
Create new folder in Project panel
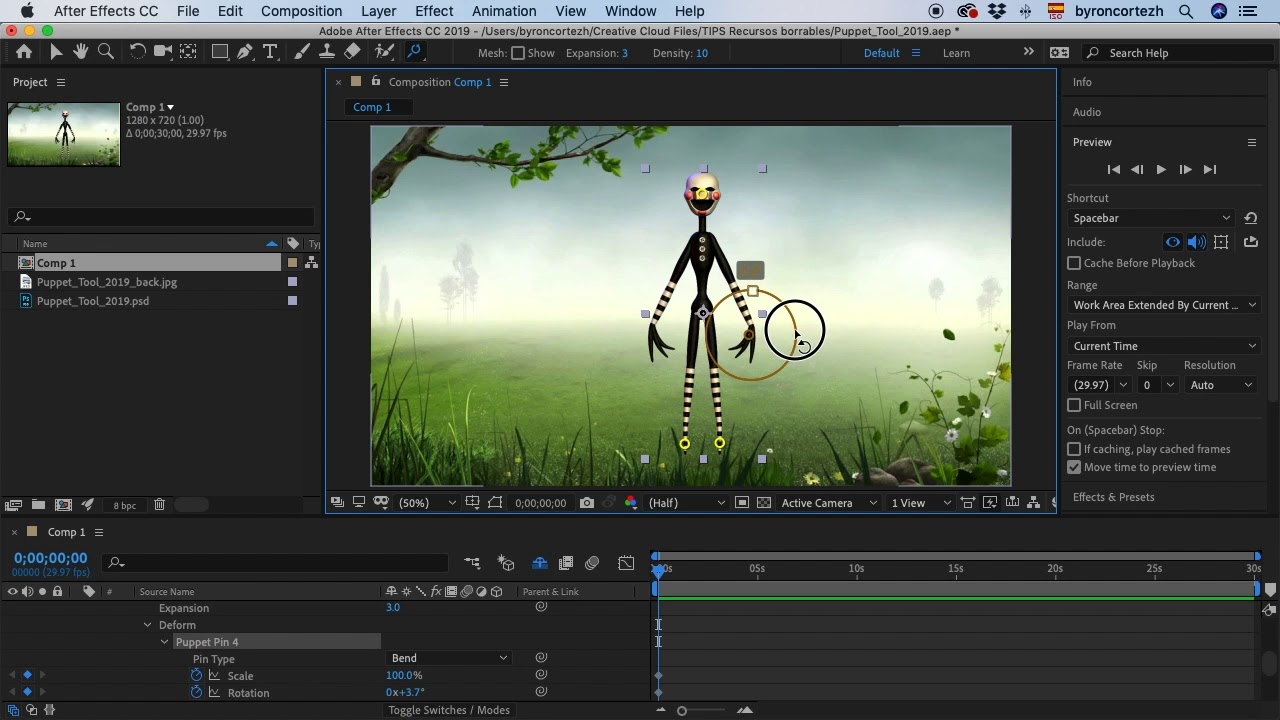38,505
